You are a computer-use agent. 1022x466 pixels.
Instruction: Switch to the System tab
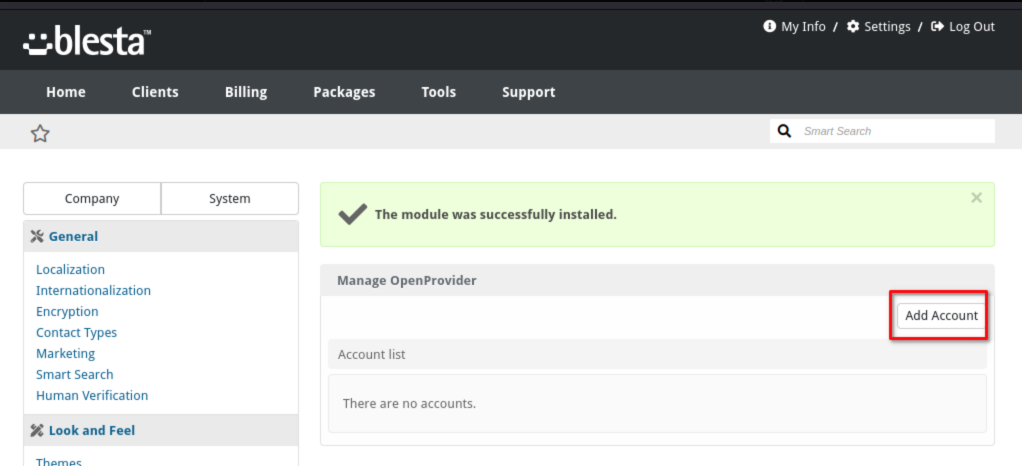pos(229,199)
